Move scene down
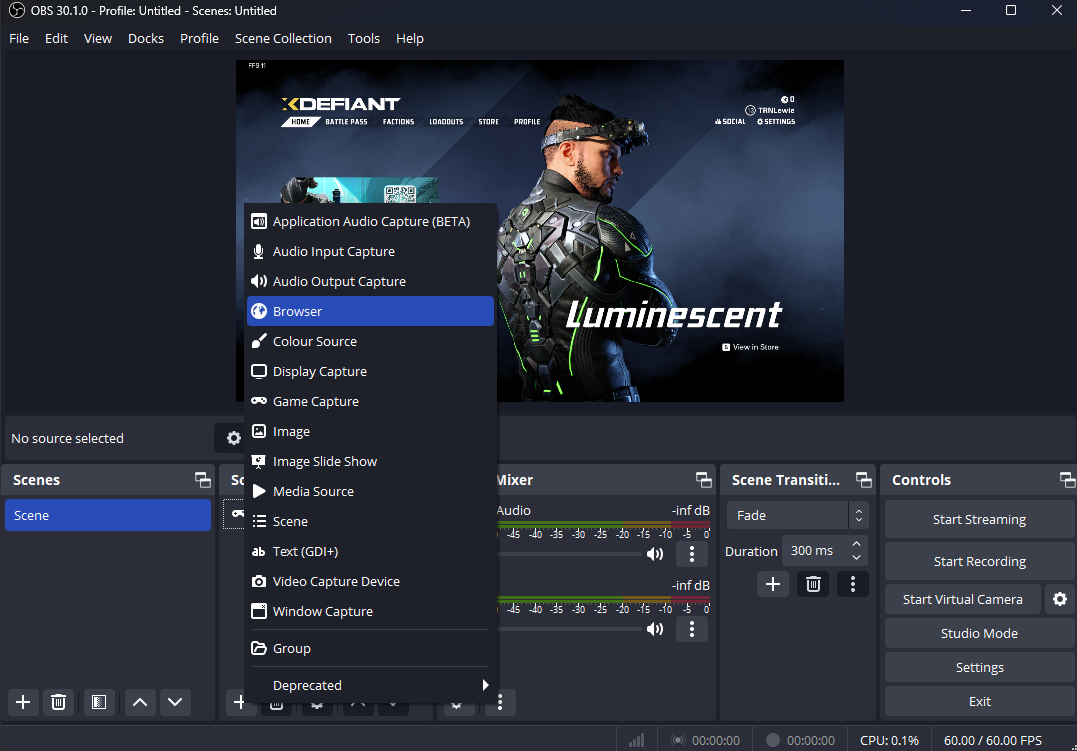 pyautogui.click(x=175, y=702)
